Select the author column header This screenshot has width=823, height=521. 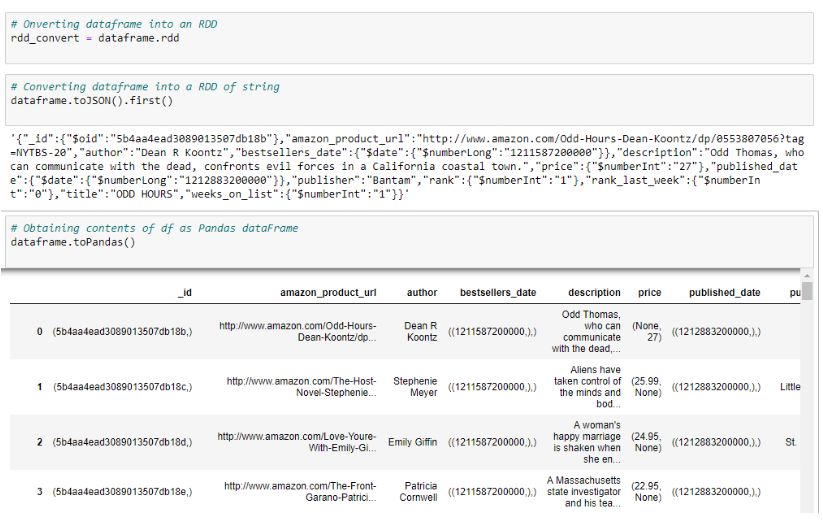pos(422,293)
